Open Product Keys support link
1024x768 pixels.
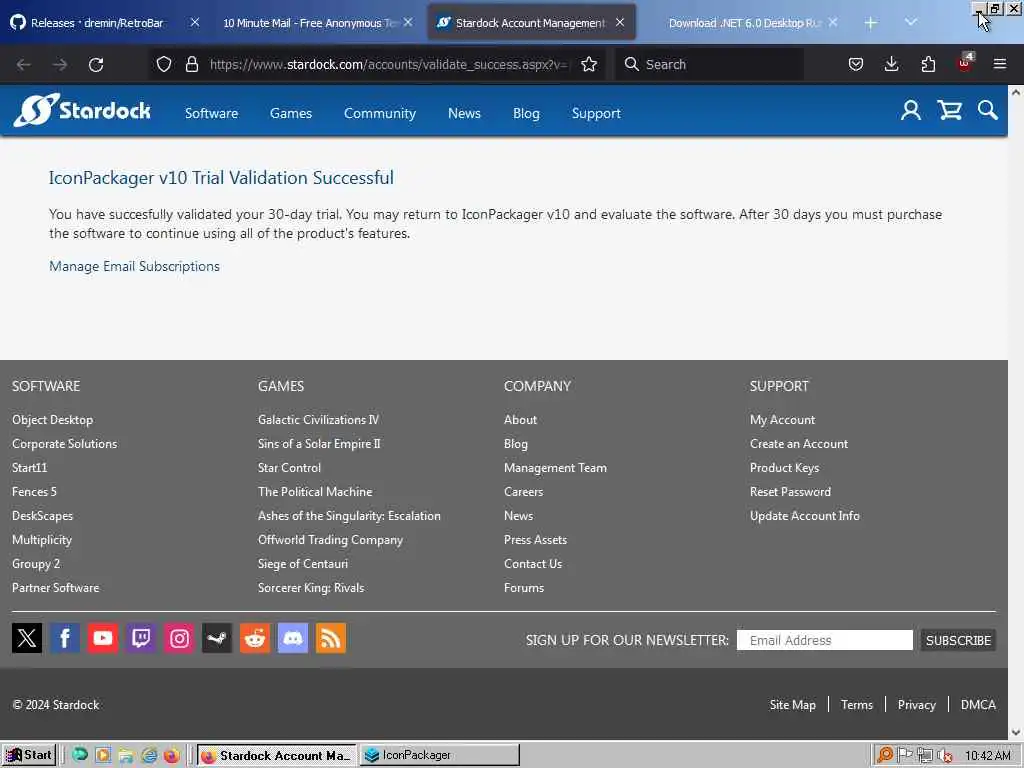click(784, 468)
